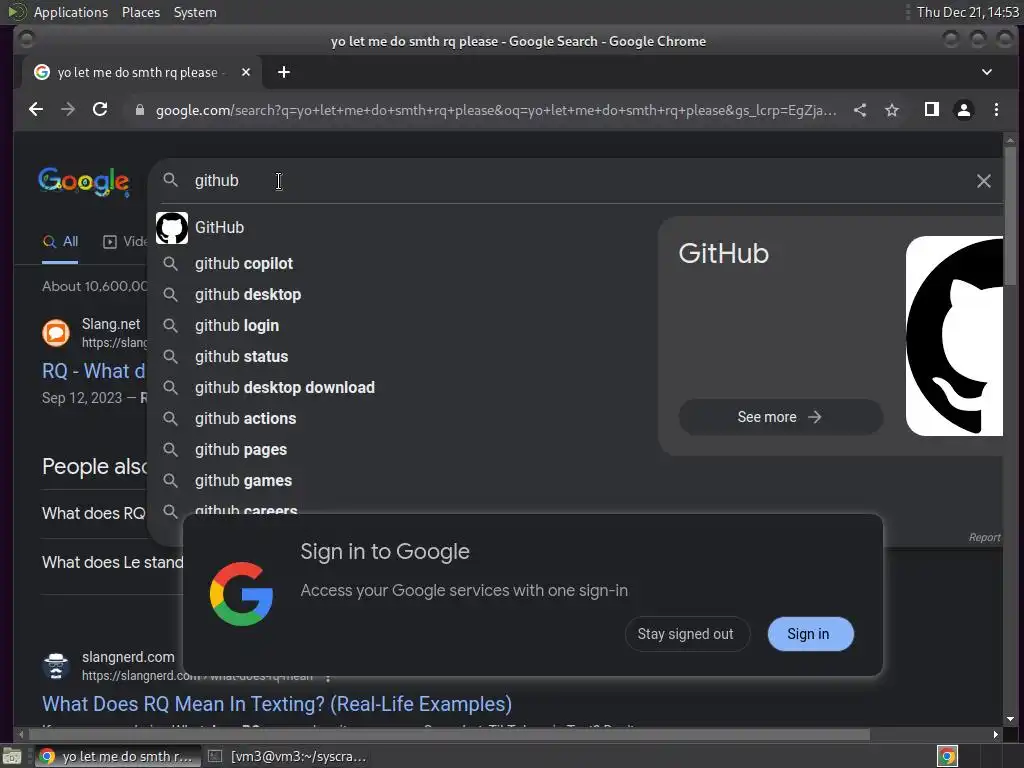Screen dimensions: 1024x768
Task: Expand the 'What does Le stand' question
Action: (112, 562)
